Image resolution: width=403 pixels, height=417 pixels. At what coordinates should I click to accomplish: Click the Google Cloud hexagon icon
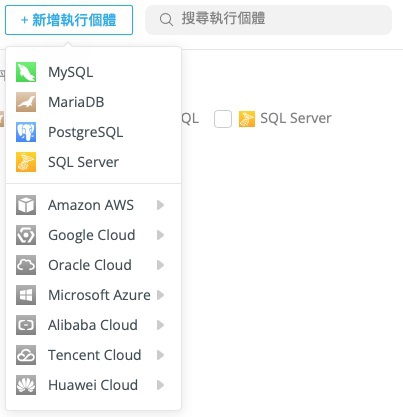[26, 235]
